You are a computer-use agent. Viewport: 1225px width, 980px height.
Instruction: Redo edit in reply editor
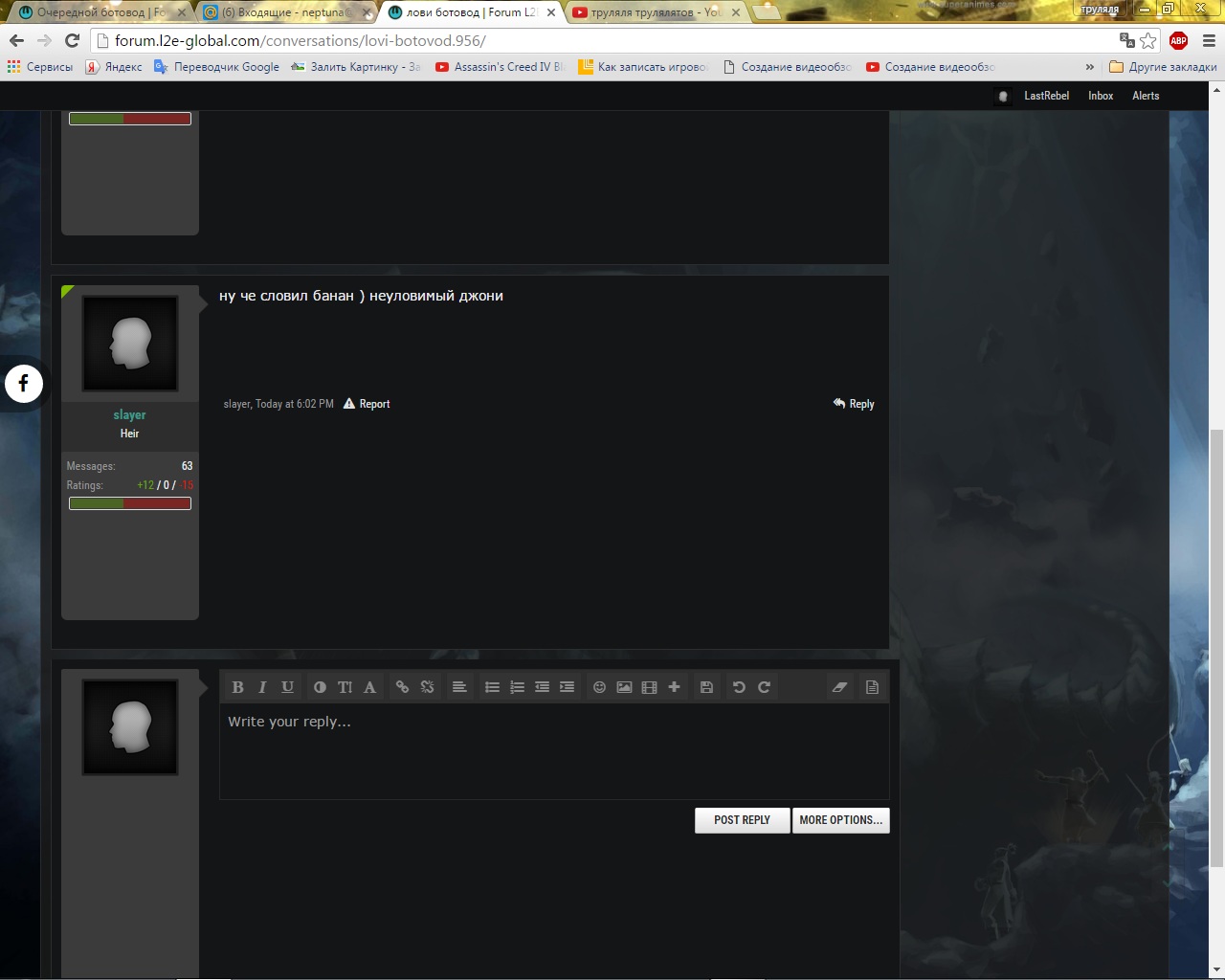tap(764, 687)
